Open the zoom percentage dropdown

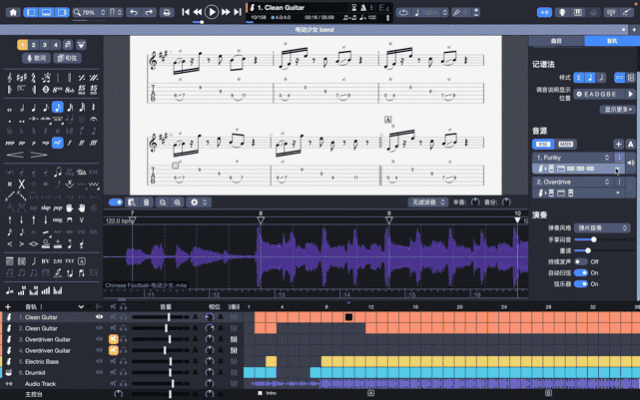coord(92,12)
